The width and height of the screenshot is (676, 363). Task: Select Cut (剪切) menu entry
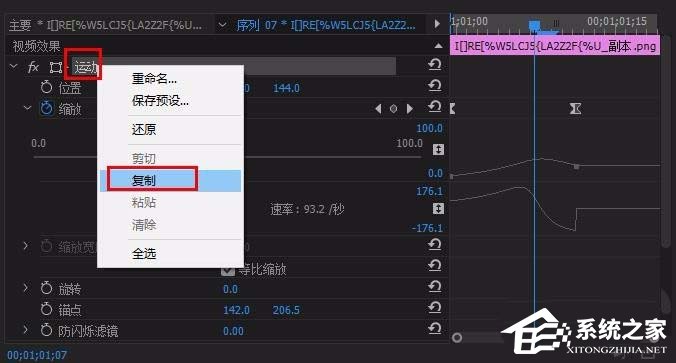coord(144,159)
